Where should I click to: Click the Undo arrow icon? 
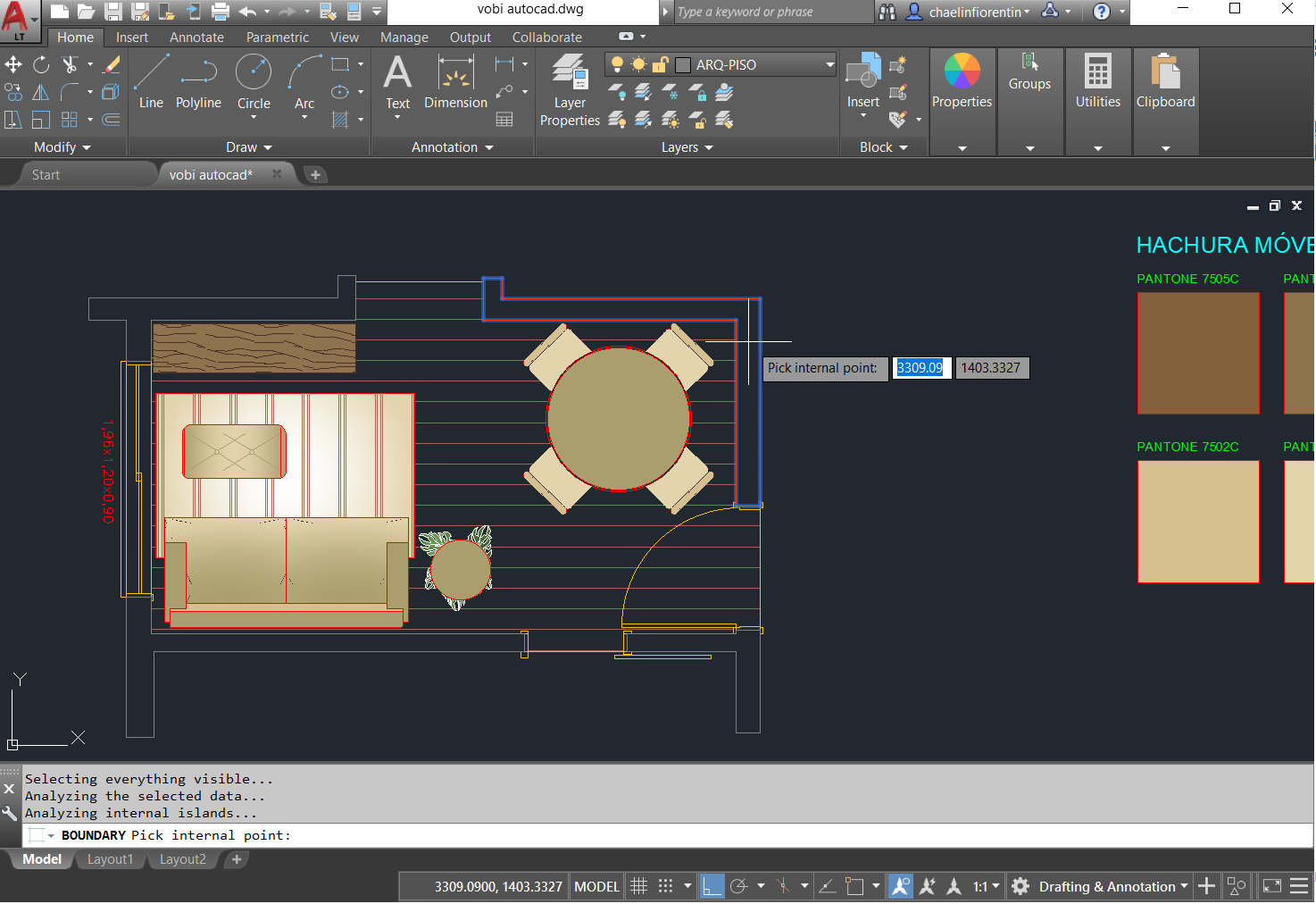coord(247,12)
